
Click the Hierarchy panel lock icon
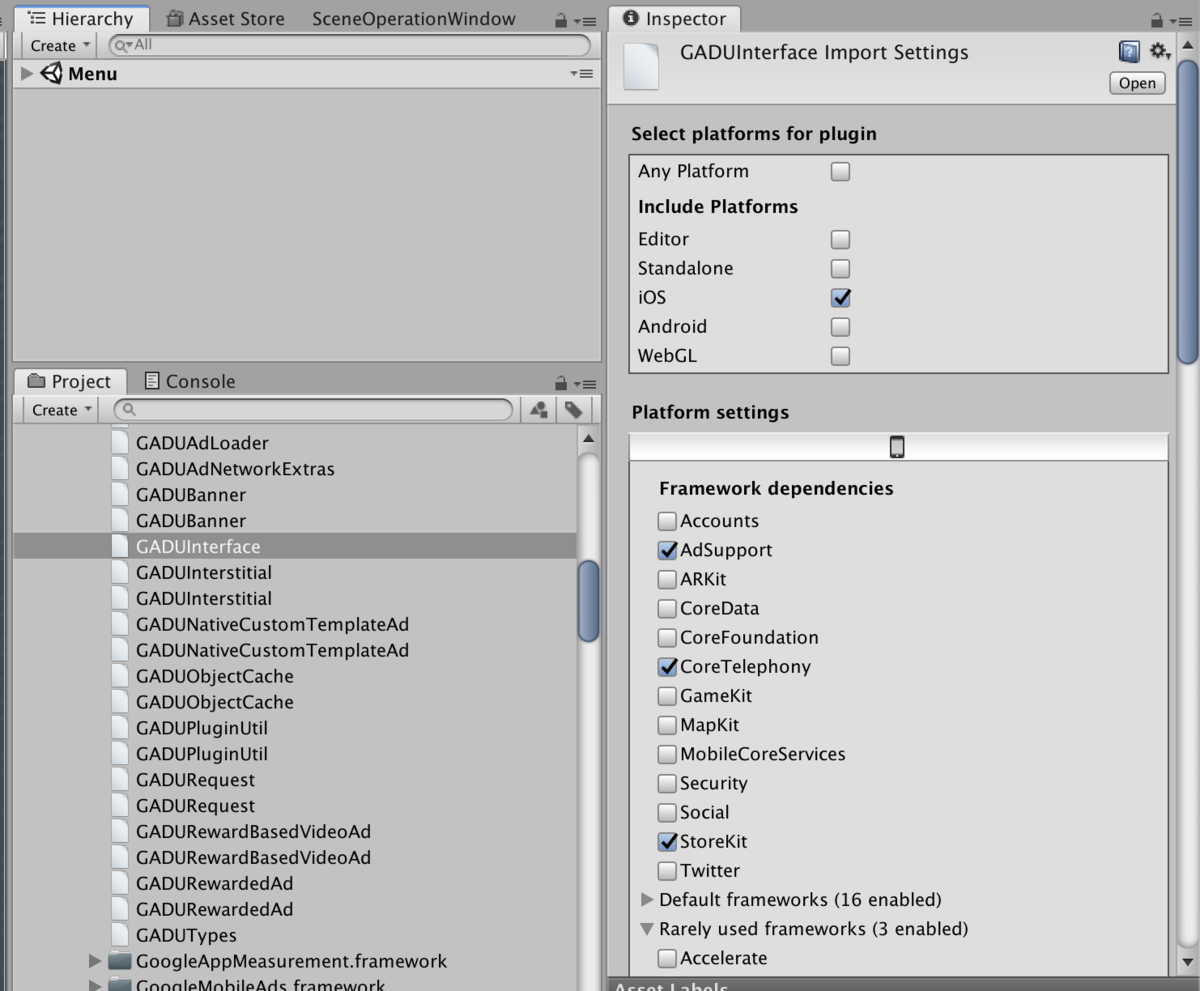click(561, 19)
